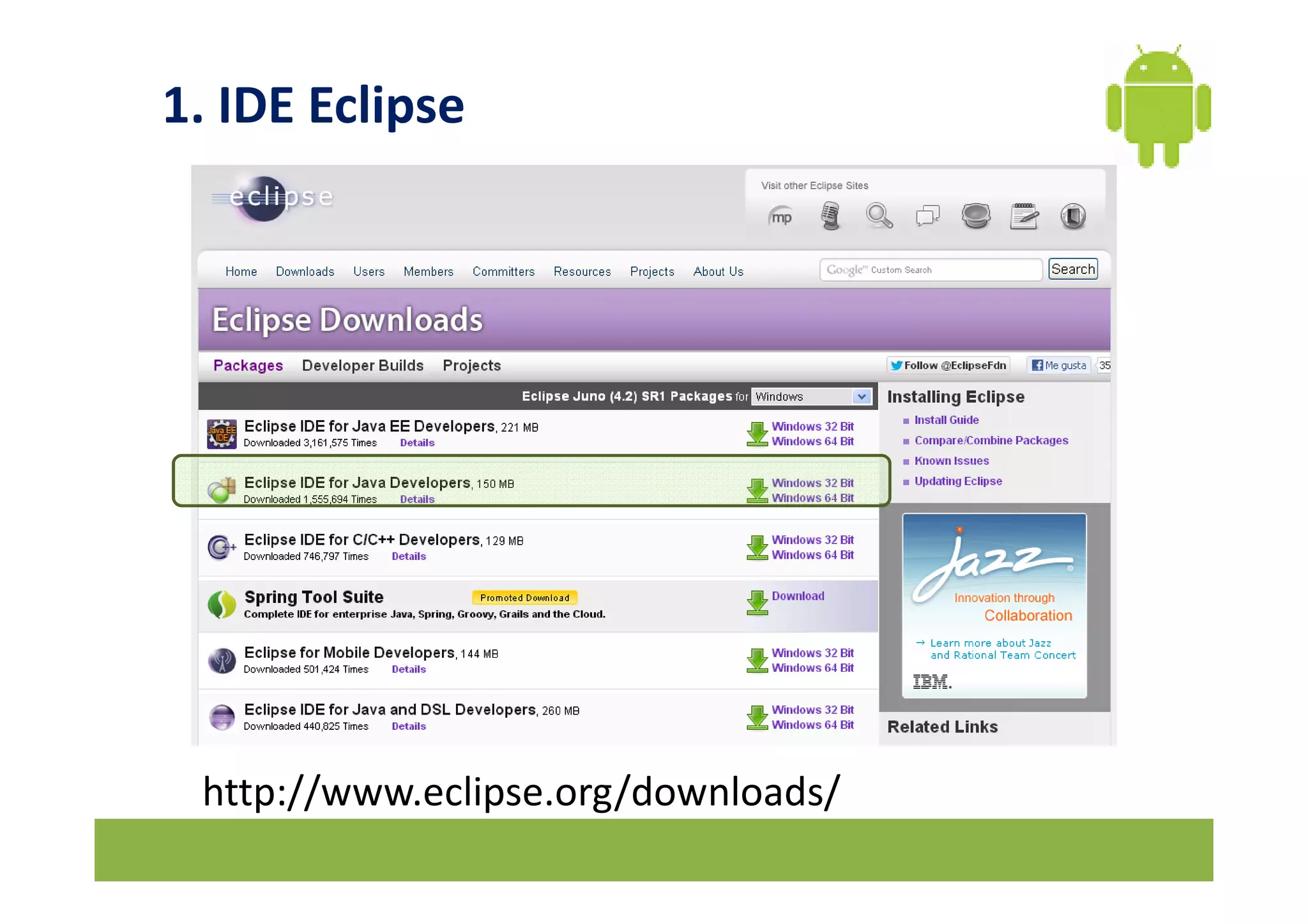The image size is (1308, 924).
Task: Click the Follow @EclipseFdn Twitter button
Action: tap(948, 365)
